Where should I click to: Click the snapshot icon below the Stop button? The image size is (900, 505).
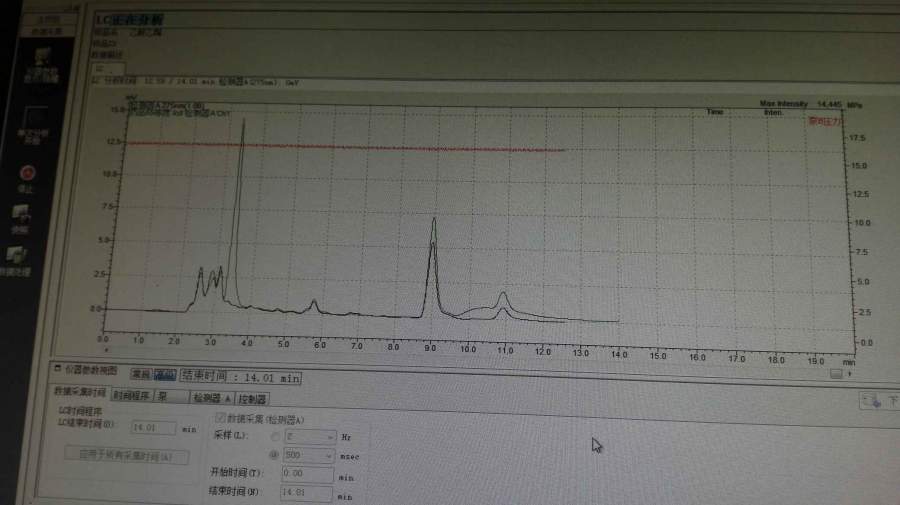point(21,214)
